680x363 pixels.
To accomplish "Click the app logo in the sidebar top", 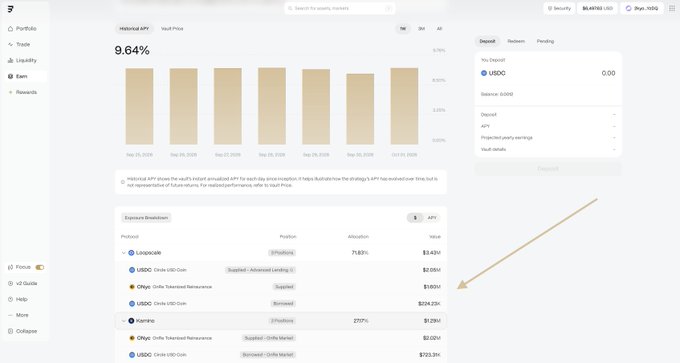I will click(11, 9).
